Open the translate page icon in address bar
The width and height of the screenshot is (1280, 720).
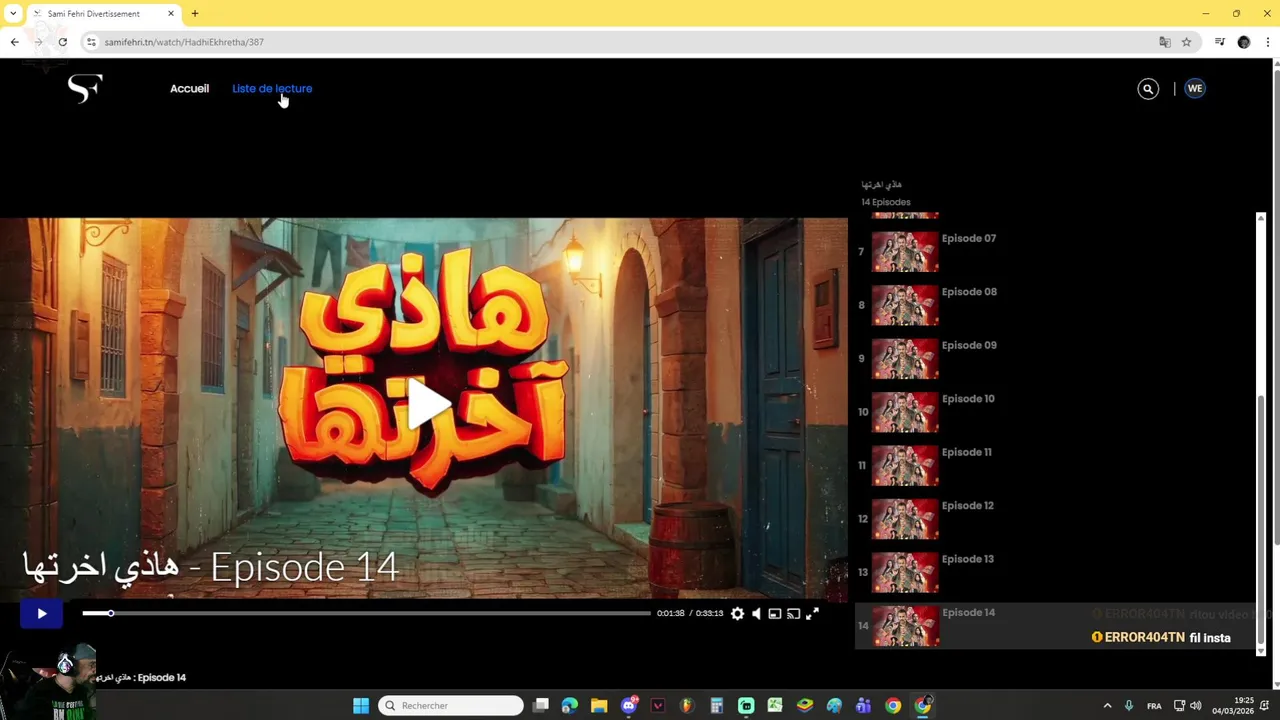tap(1164, 42)
